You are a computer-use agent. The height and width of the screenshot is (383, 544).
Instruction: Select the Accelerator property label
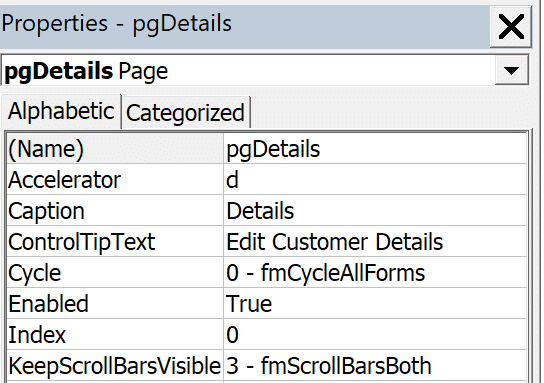[x=115, y=180]
